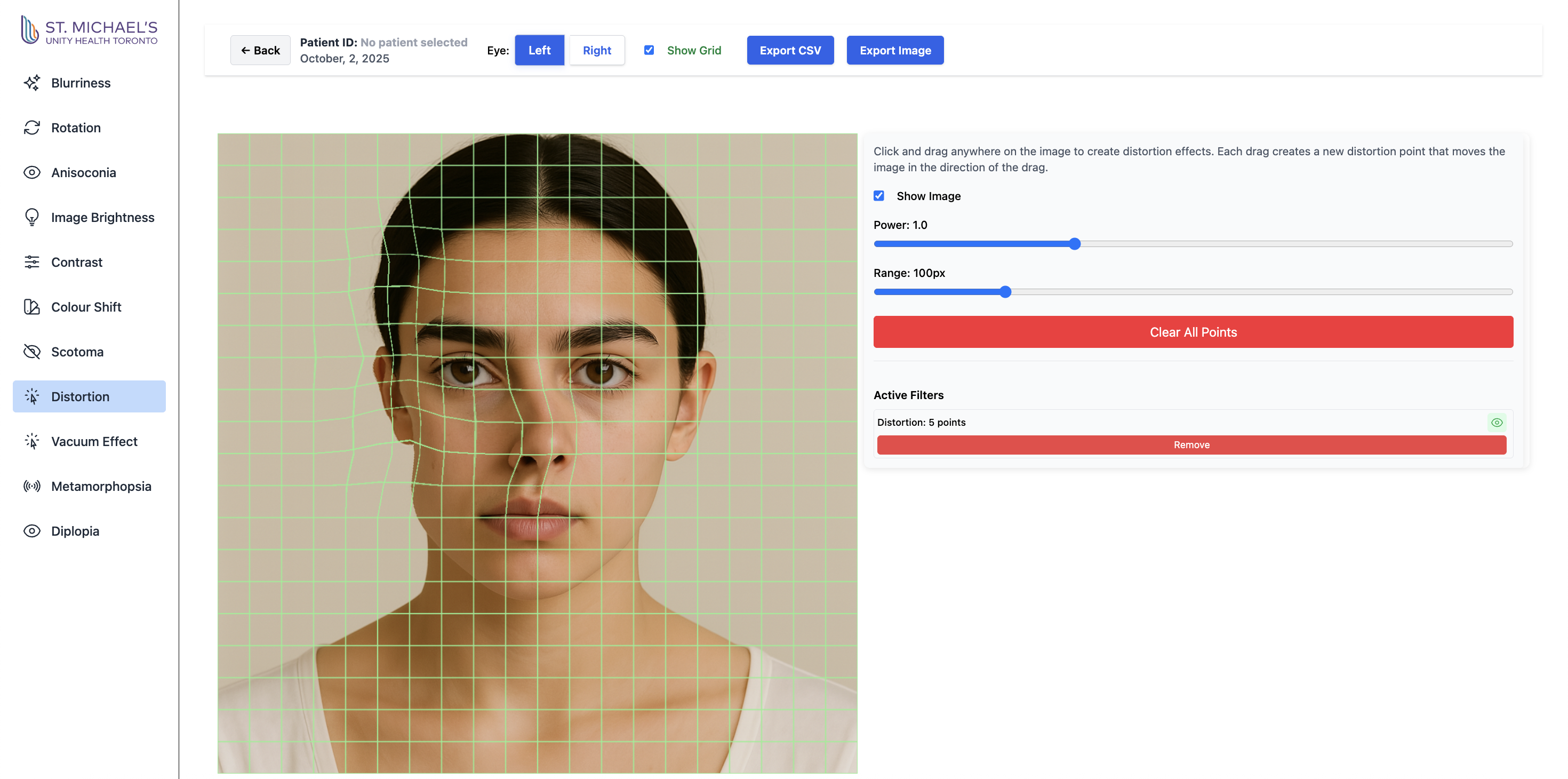Select the Left eye tab
This screenshot has height=779, width=1568.
[x=539, y=50]
